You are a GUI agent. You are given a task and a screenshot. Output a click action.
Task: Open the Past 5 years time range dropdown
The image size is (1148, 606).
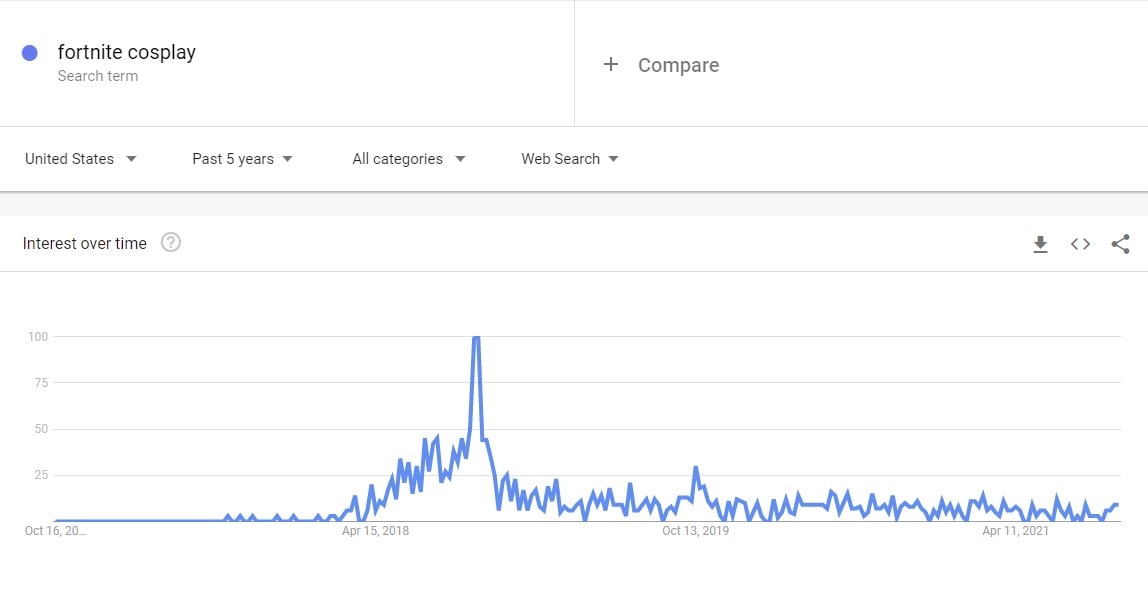pyautogui.click(x=240, y=158)
